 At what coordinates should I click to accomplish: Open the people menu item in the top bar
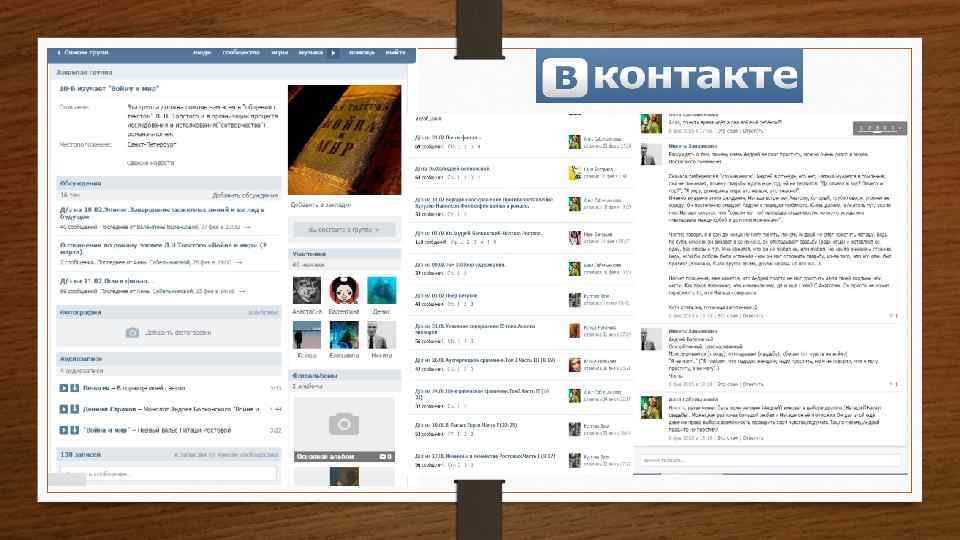202,53
